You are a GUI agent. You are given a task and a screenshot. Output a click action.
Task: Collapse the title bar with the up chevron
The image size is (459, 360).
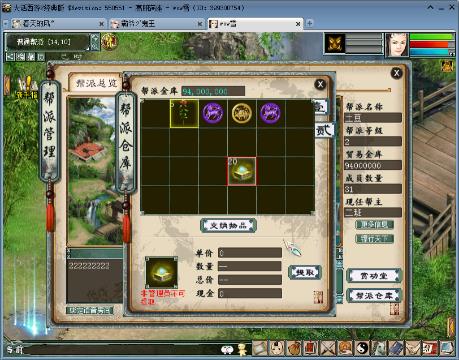(x=430, y=7)
